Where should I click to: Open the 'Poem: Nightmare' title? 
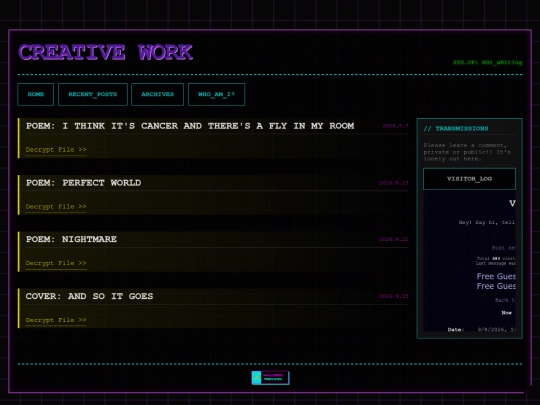click(71, 239)
